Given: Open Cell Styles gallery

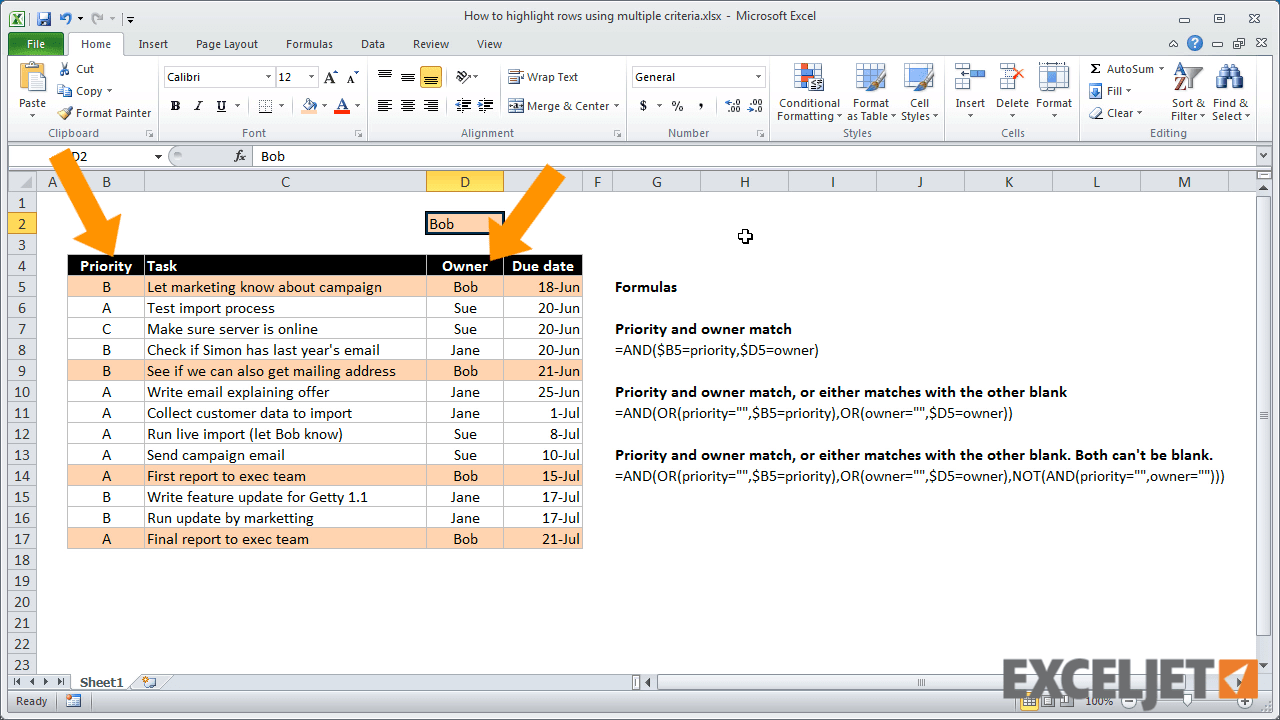Looking at the screenshot, I should tap(919, 92).
